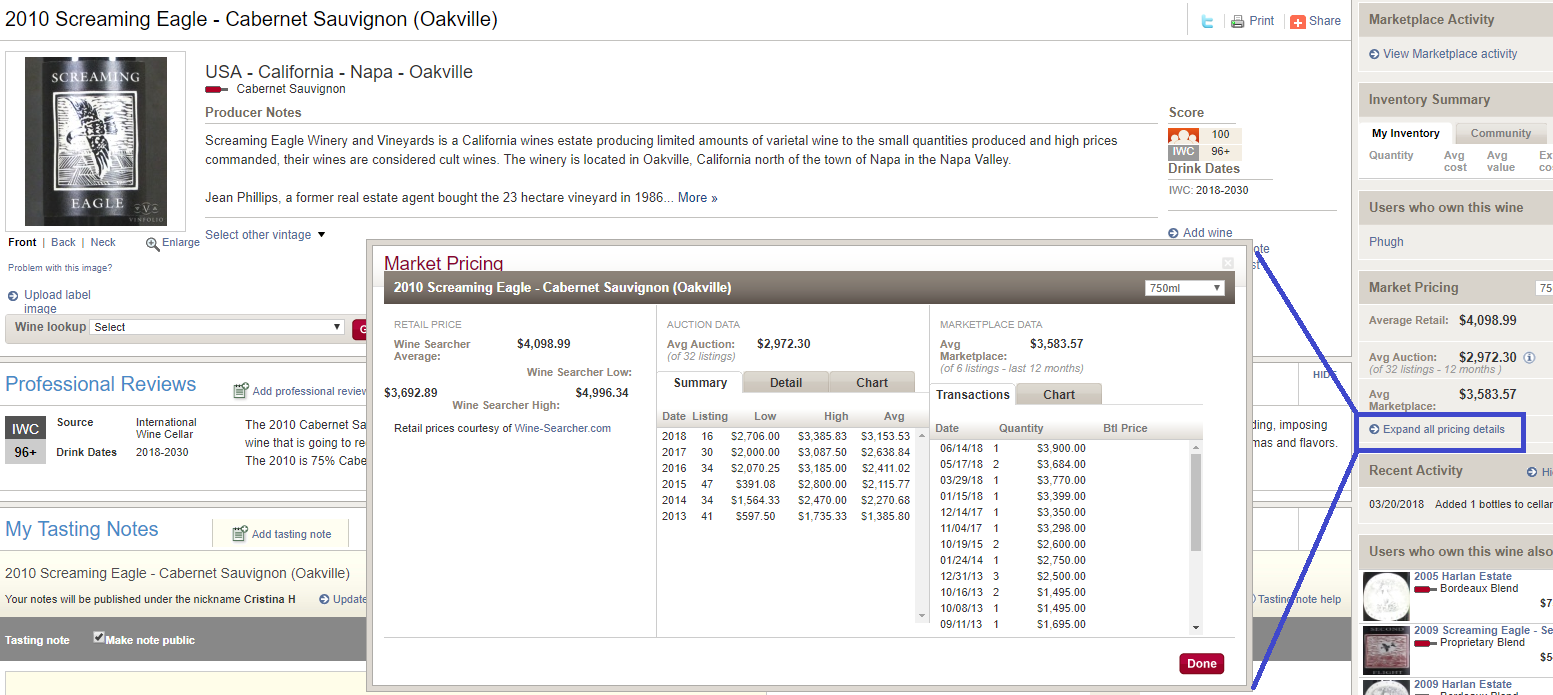
Task: Click the 2018 row in auction summary
Action: click(x=786, y=436)
